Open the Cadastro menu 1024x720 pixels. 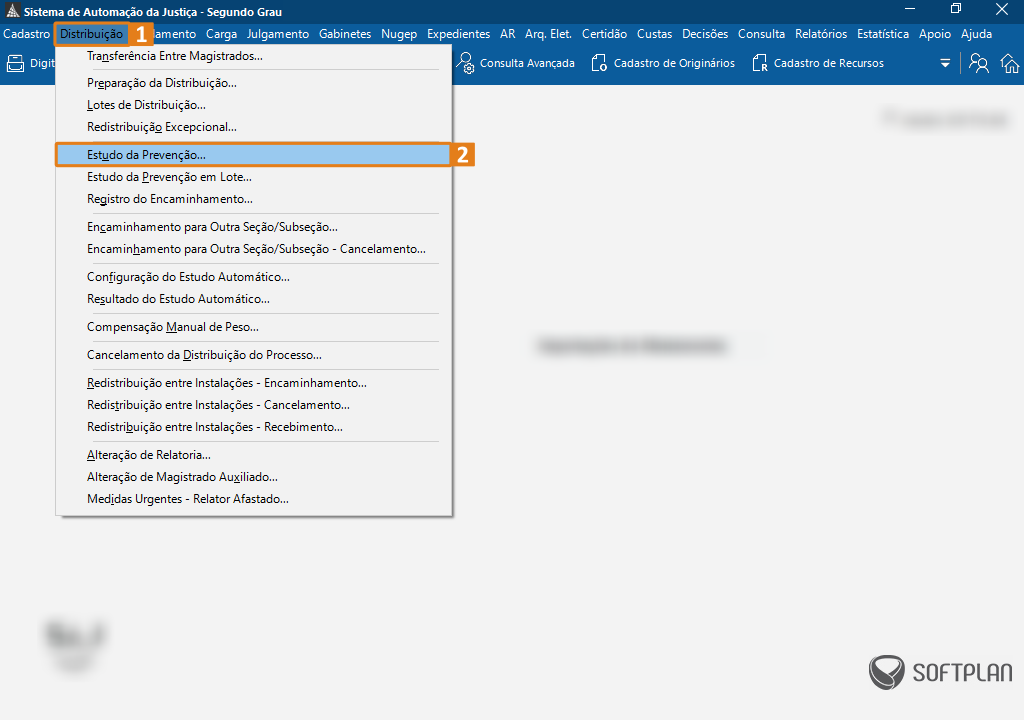pos(27,34)
